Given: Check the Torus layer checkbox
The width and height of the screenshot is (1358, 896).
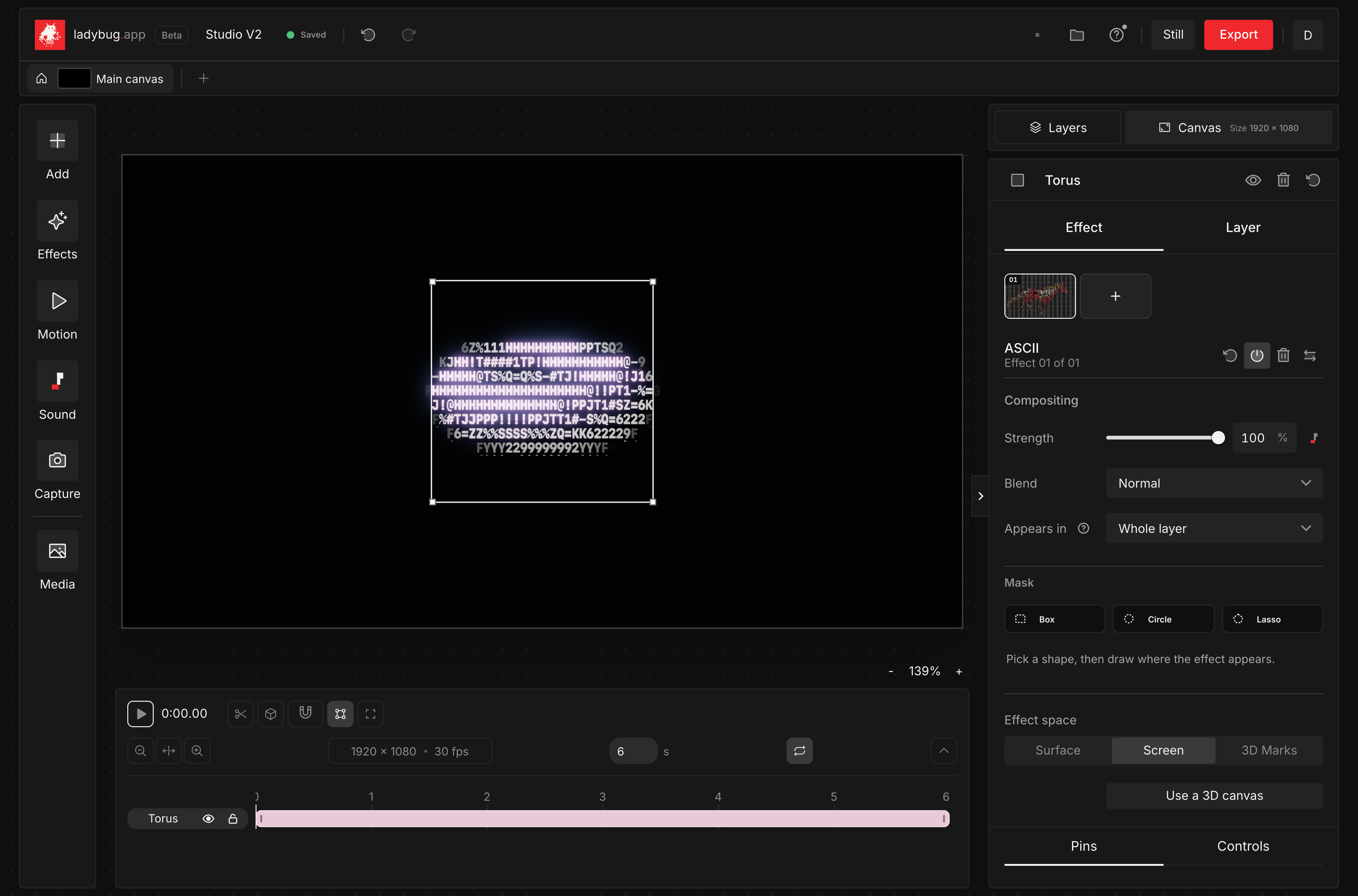Looking at the screenshot, I should (1018, 180).
